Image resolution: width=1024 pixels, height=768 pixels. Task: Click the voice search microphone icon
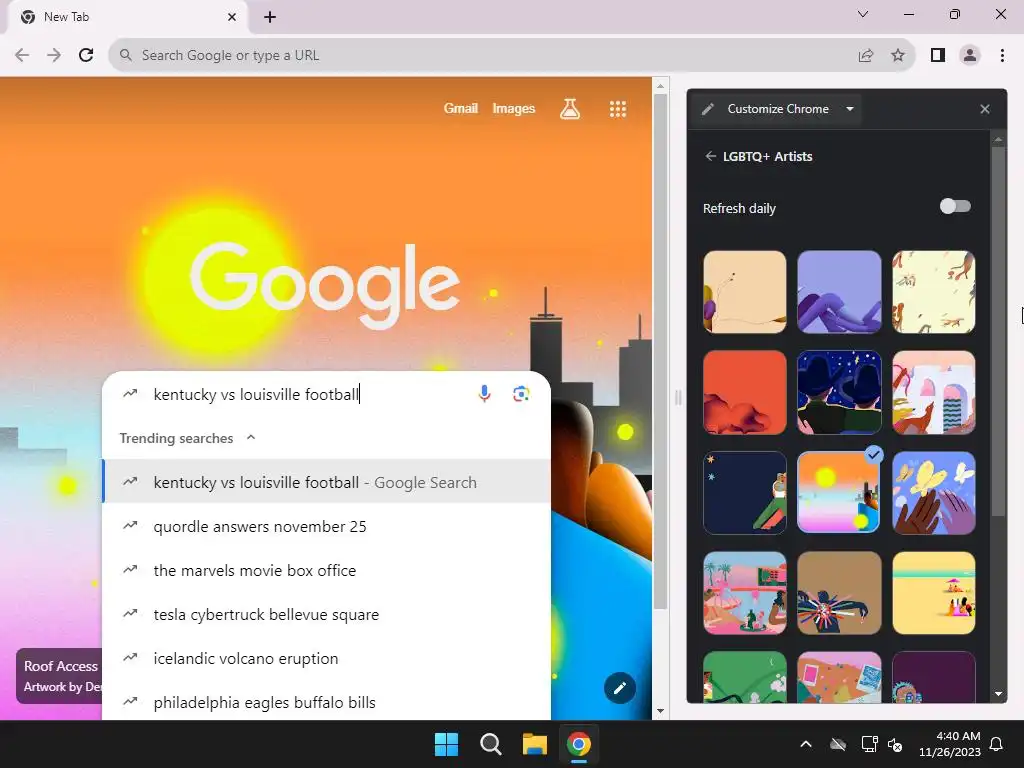[484, 394]
